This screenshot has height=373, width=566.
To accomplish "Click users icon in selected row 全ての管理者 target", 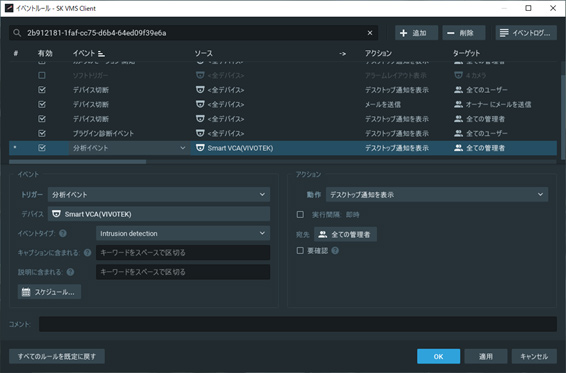I will pyautogui.click(x=458, y=148).
